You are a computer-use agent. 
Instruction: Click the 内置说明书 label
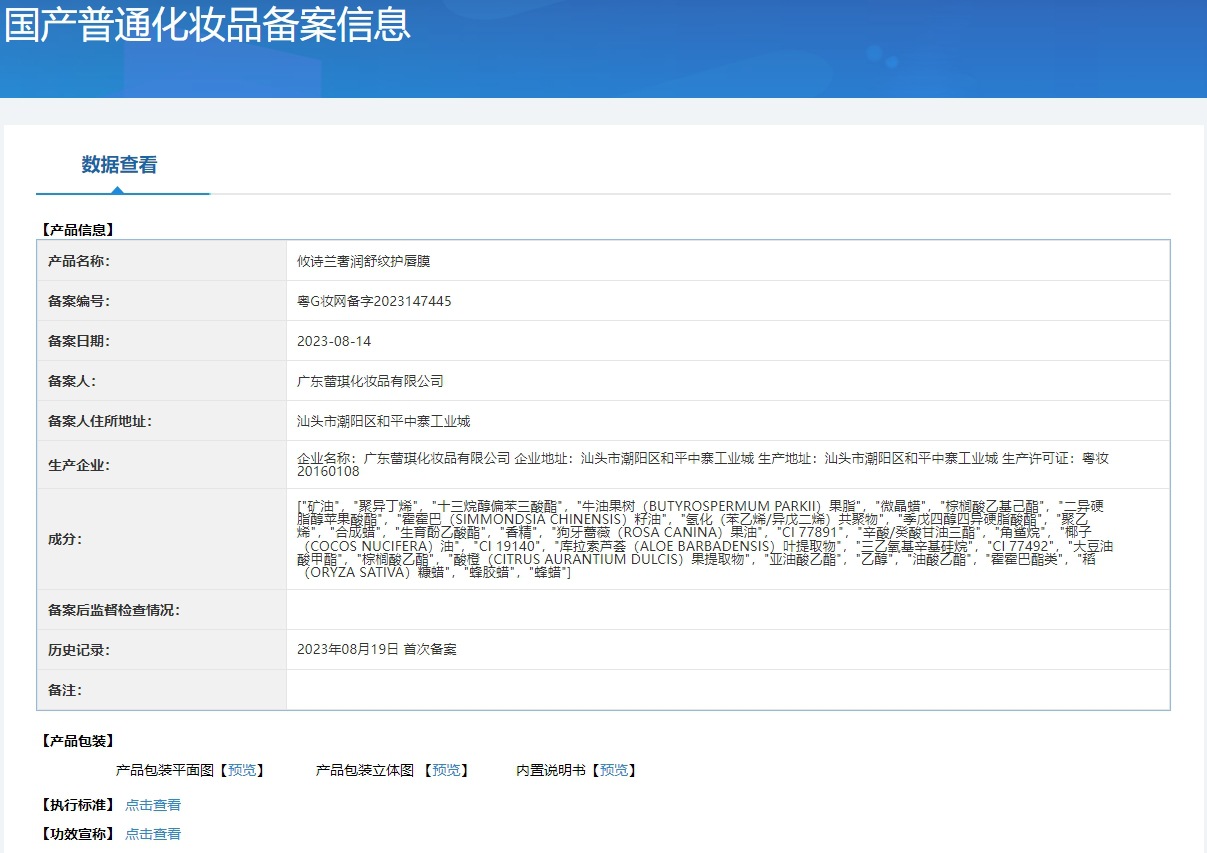551,770
